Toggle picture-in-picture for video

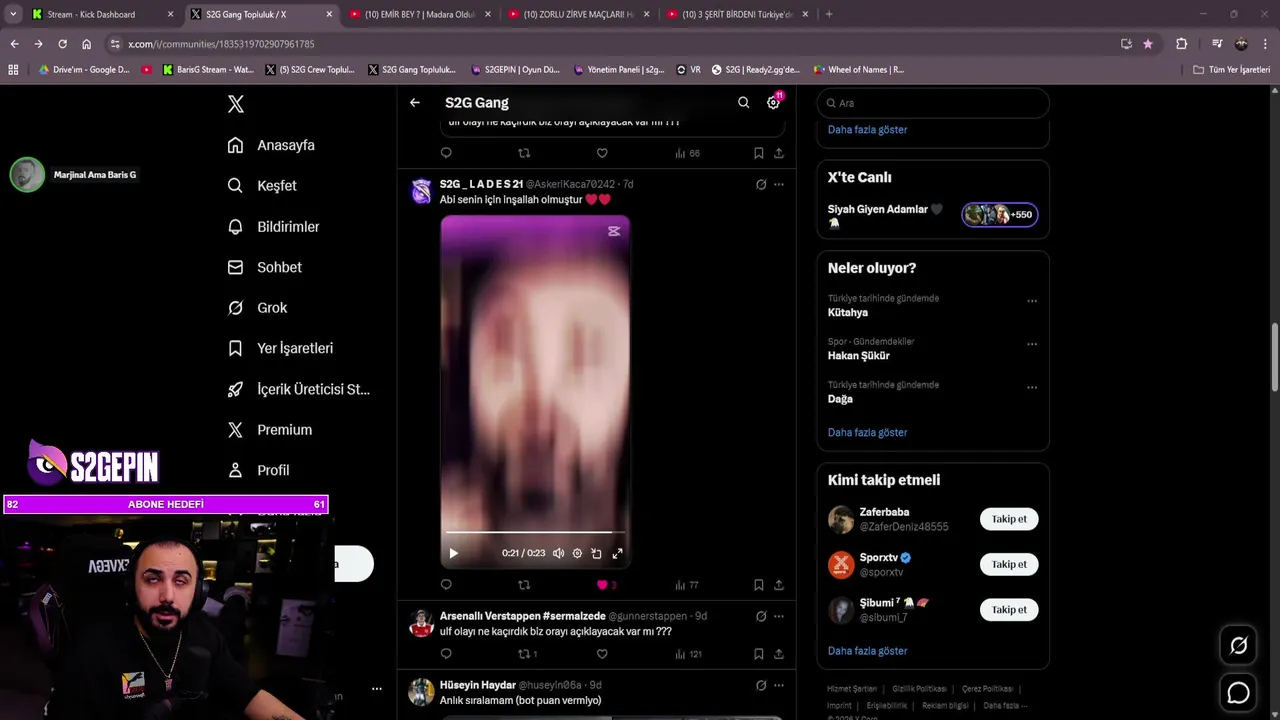pyautogui.click(x=596, y=553)
